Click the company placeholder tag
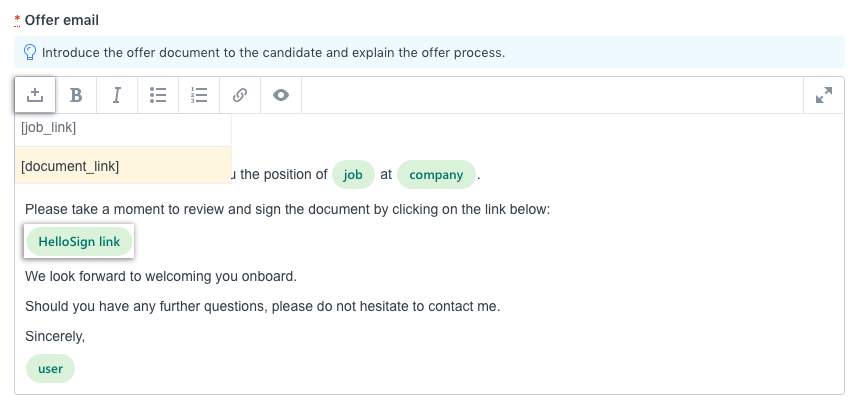Screen dimensions: 858x407 [x=436, y=175]
